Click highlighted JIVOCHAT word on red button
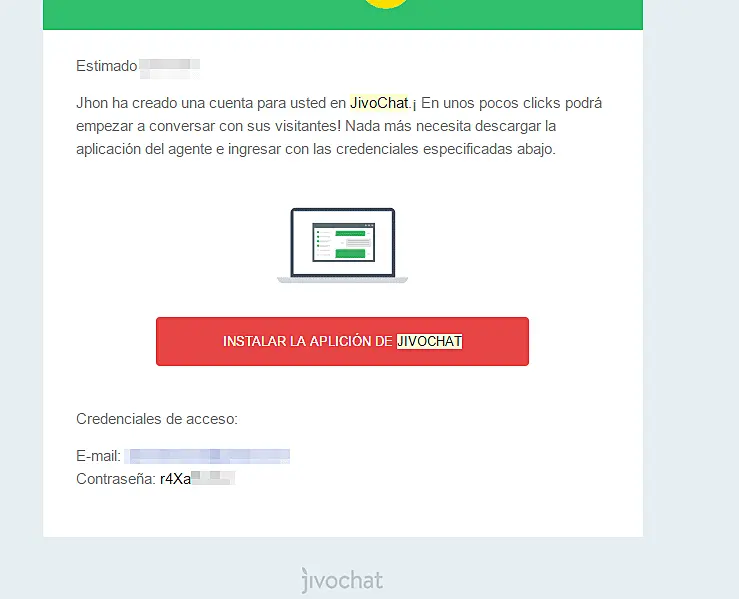The height and width of the screenshot is (599, 739). [429, 341]
